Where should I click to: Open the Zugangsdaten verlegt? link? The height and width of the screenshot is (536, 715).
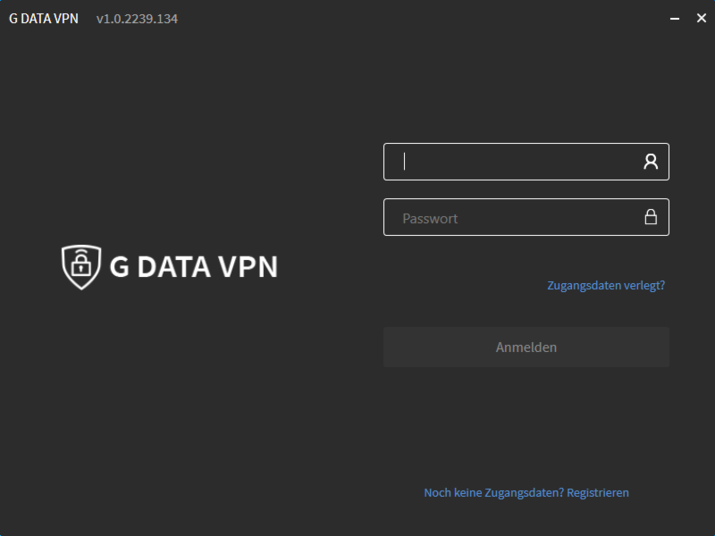(x=606, y=286)
